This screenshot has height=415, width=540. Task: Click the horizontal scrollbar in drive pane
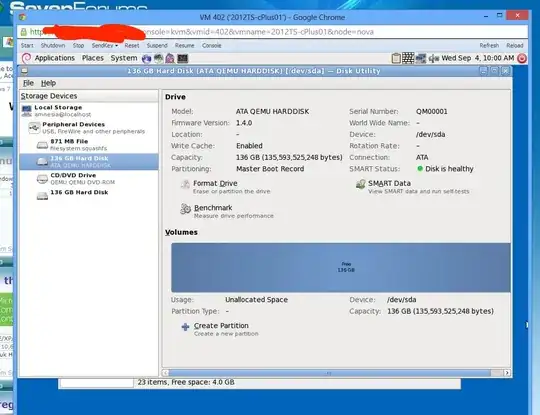329,373
